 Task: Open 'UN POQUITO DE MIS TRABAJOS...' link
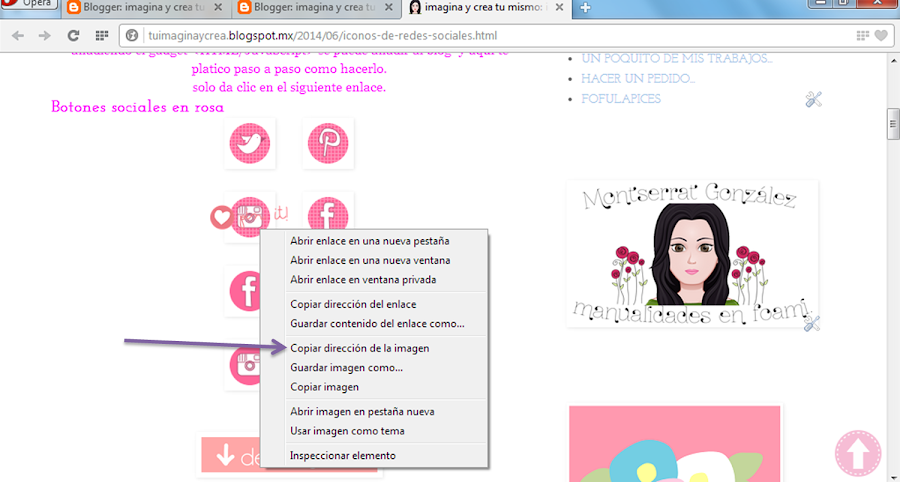[x=677, y=59]
